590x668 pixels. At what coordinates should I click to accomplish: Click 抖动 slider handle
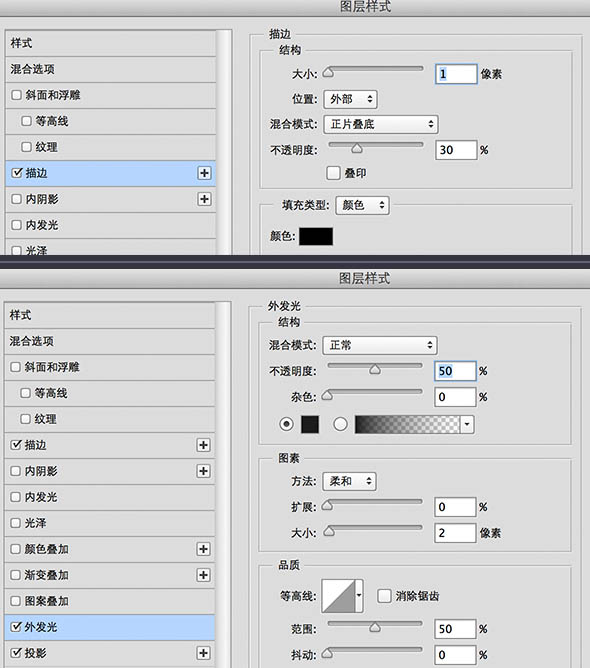coord(327,653)
